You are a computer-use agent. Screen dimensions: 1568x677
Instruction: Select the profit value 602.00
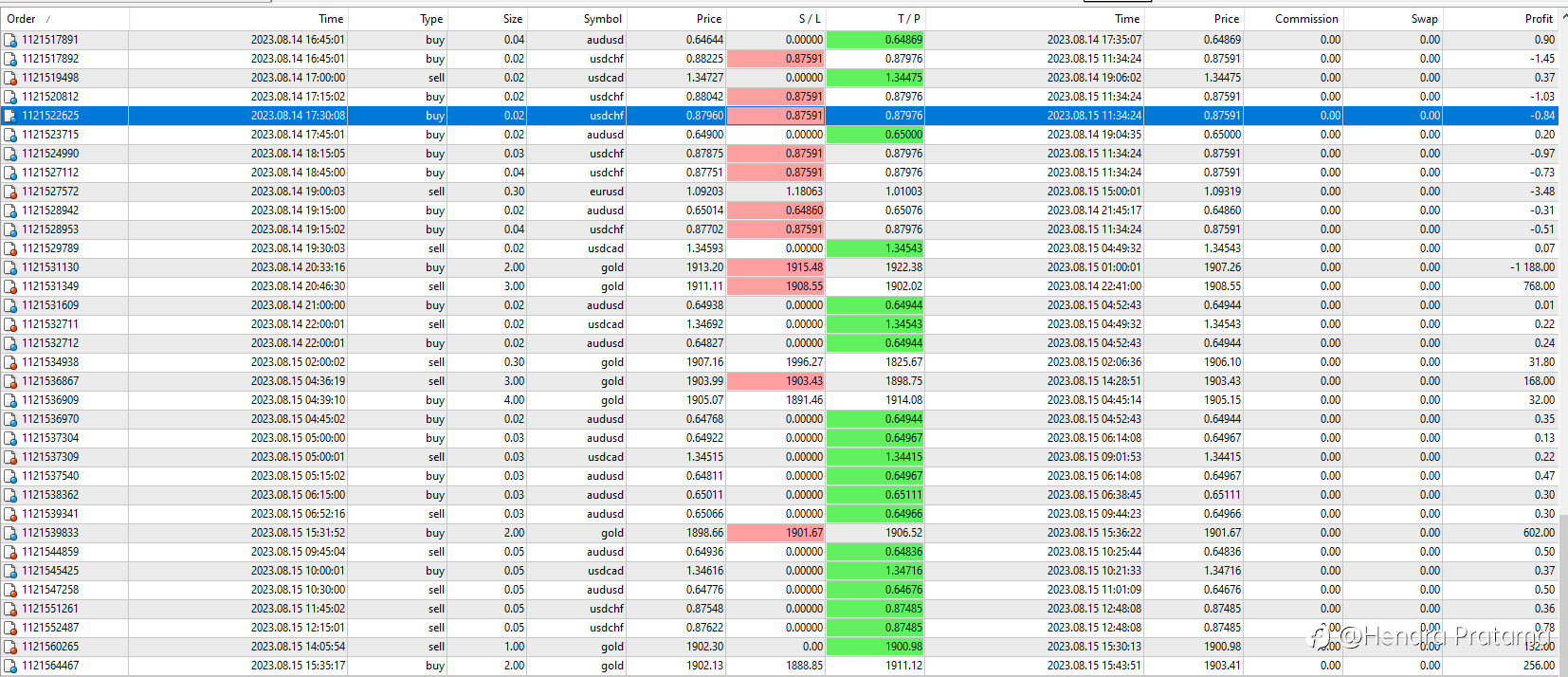point(1539,533)
